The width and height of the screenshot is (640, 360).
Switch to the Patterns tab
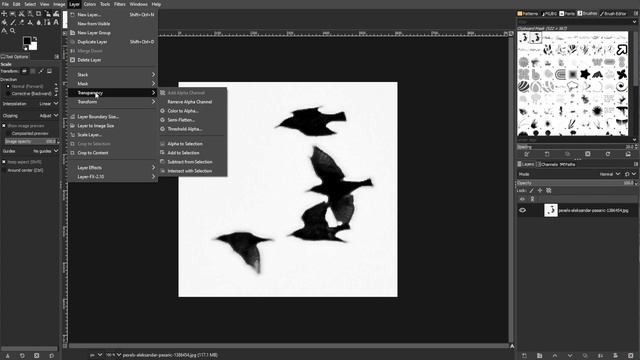click(527, 13)
